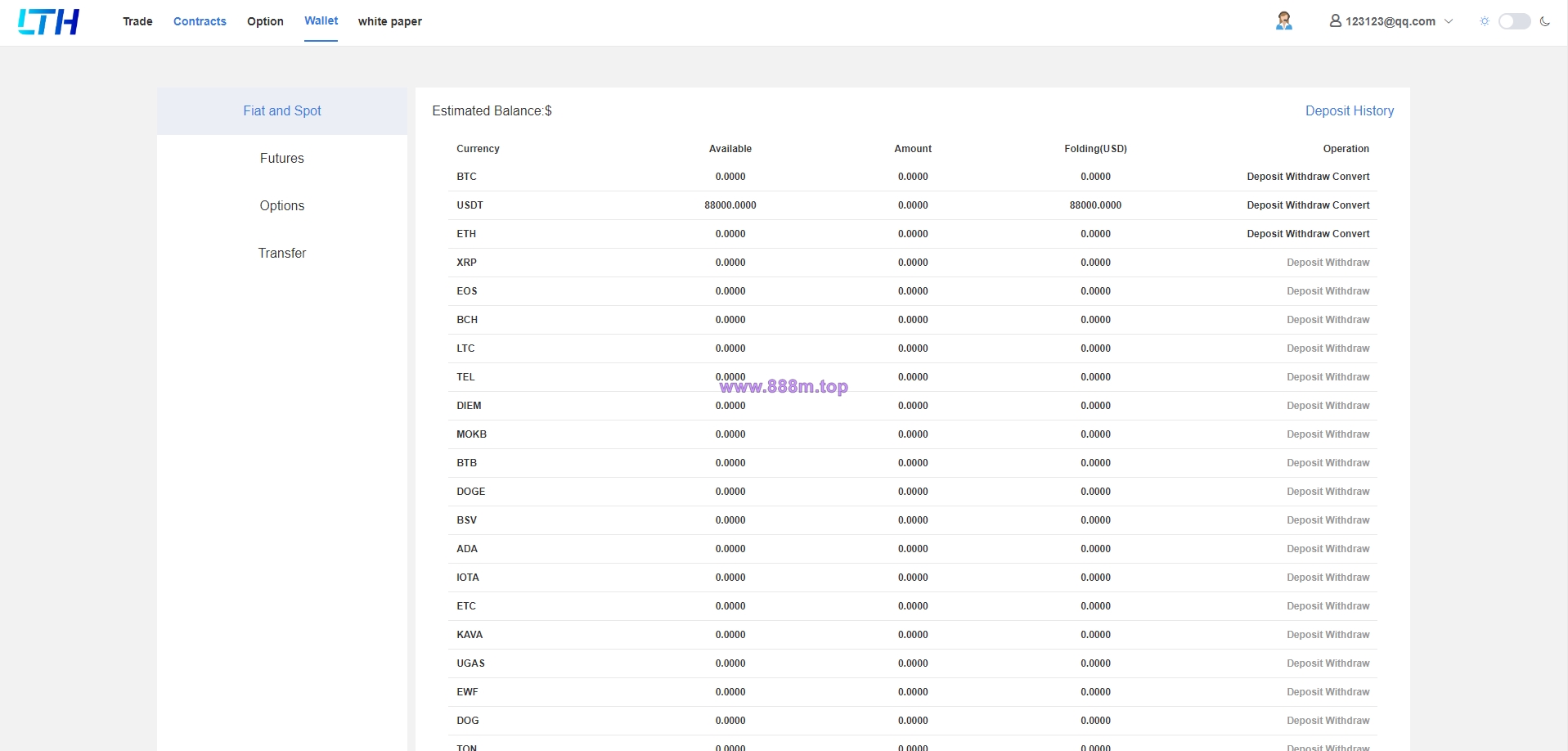1568x751 pixels.
Task: Click Withdraw in the DOG row
Action: pos(1348,721)
